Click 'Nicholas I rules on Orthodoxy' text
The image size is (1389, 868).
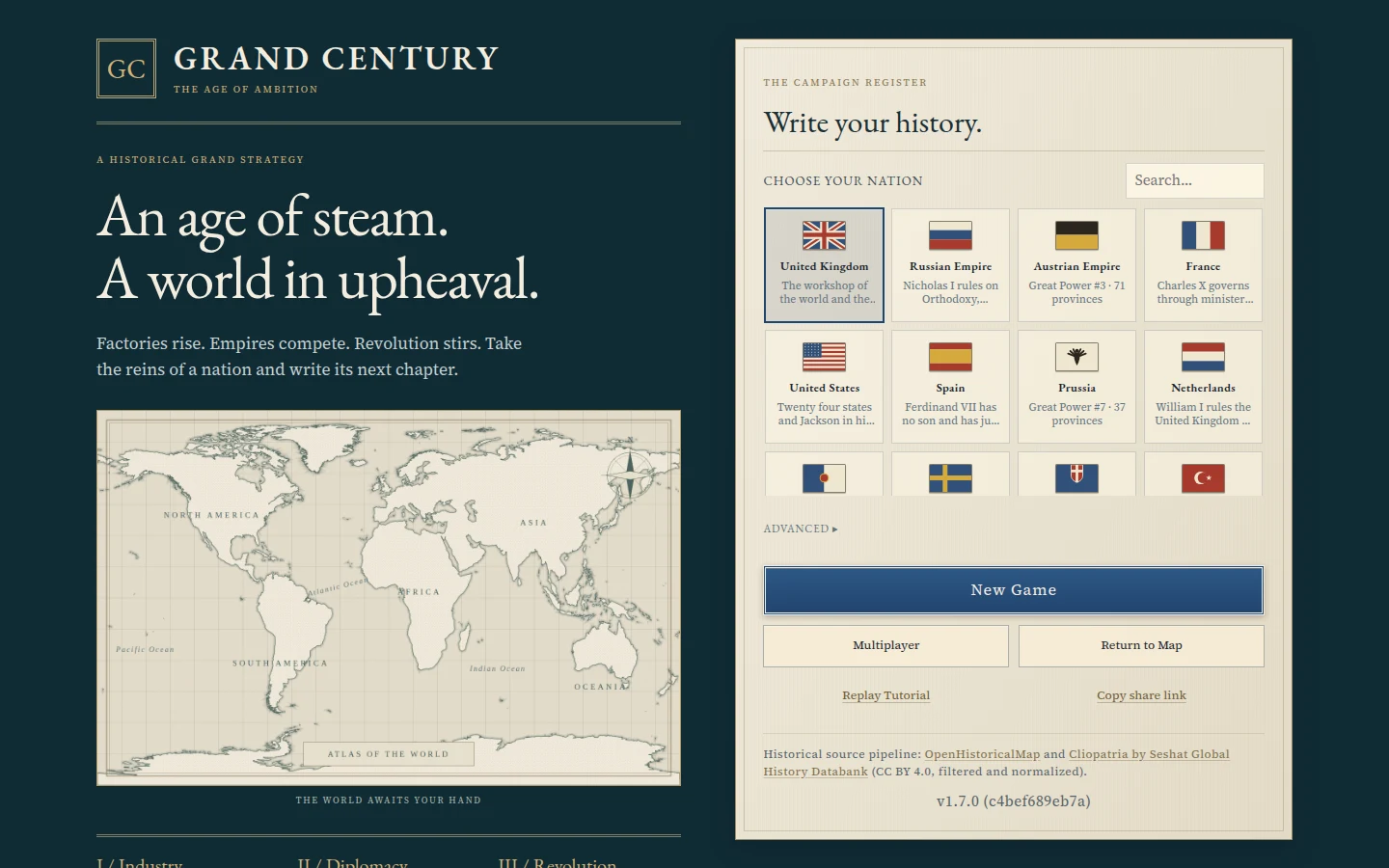(x=950, y=292)
